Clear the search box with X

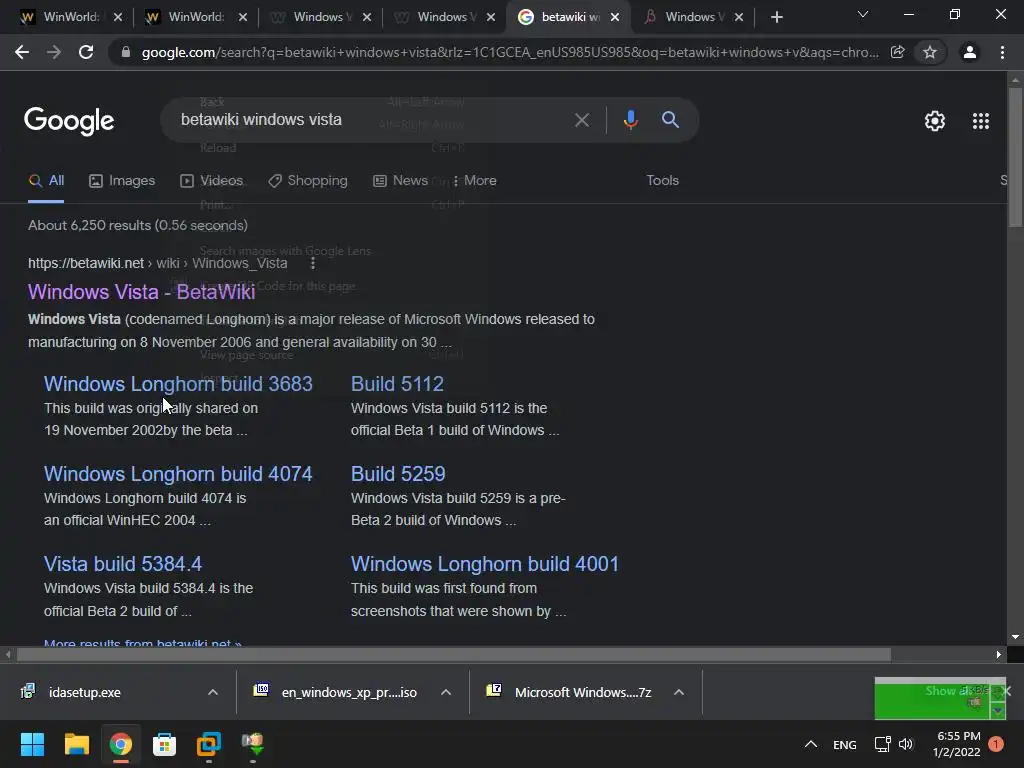581,120
